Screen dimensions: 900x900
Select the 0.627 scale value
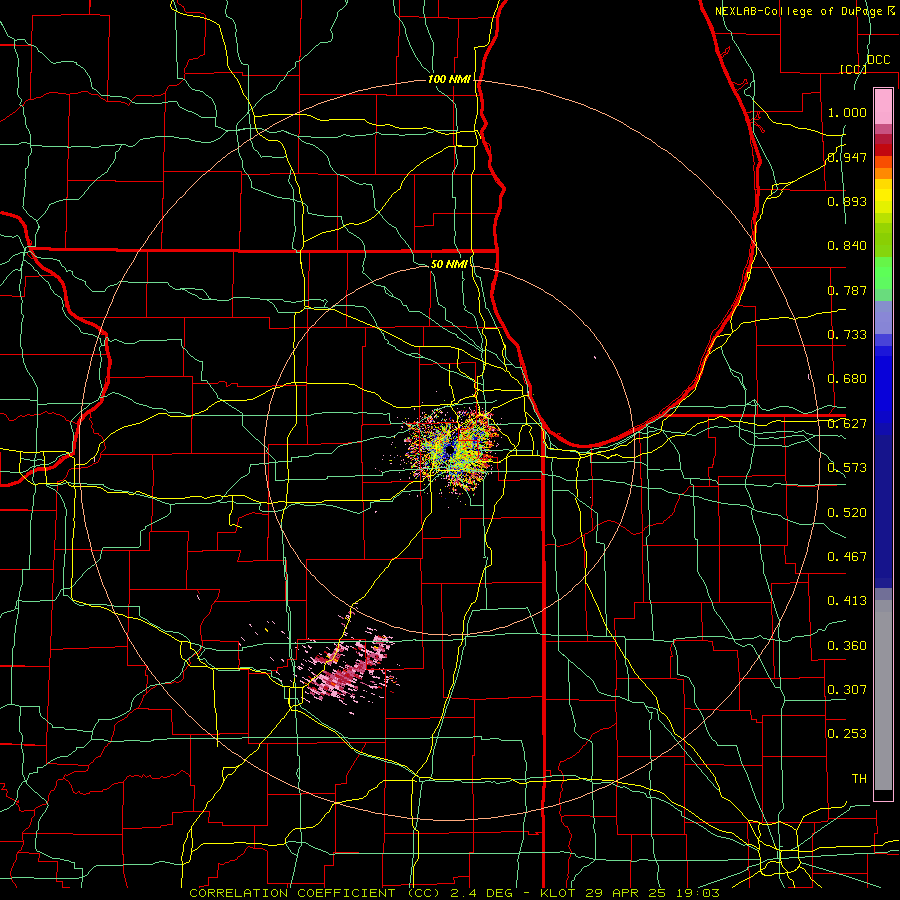(847, 424)
